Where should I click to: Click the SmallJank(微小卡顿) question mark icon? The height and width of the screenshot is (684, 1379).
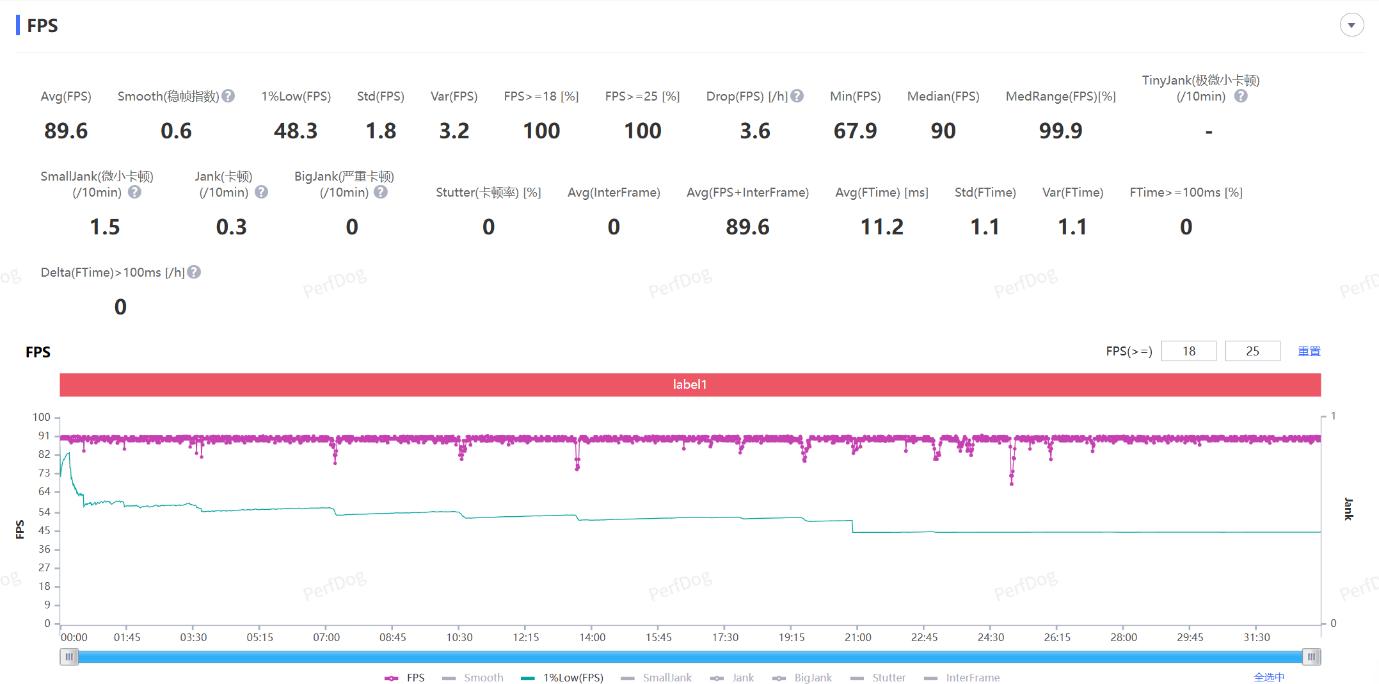pos(134,192)
